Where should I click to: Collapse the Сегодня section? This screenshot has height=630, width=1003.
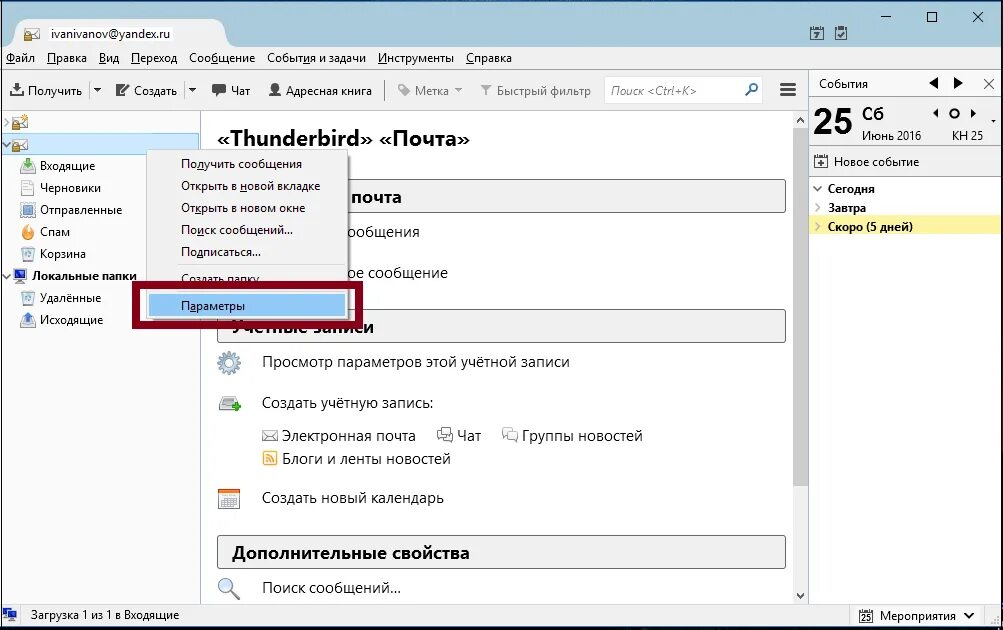pos(817,189)
